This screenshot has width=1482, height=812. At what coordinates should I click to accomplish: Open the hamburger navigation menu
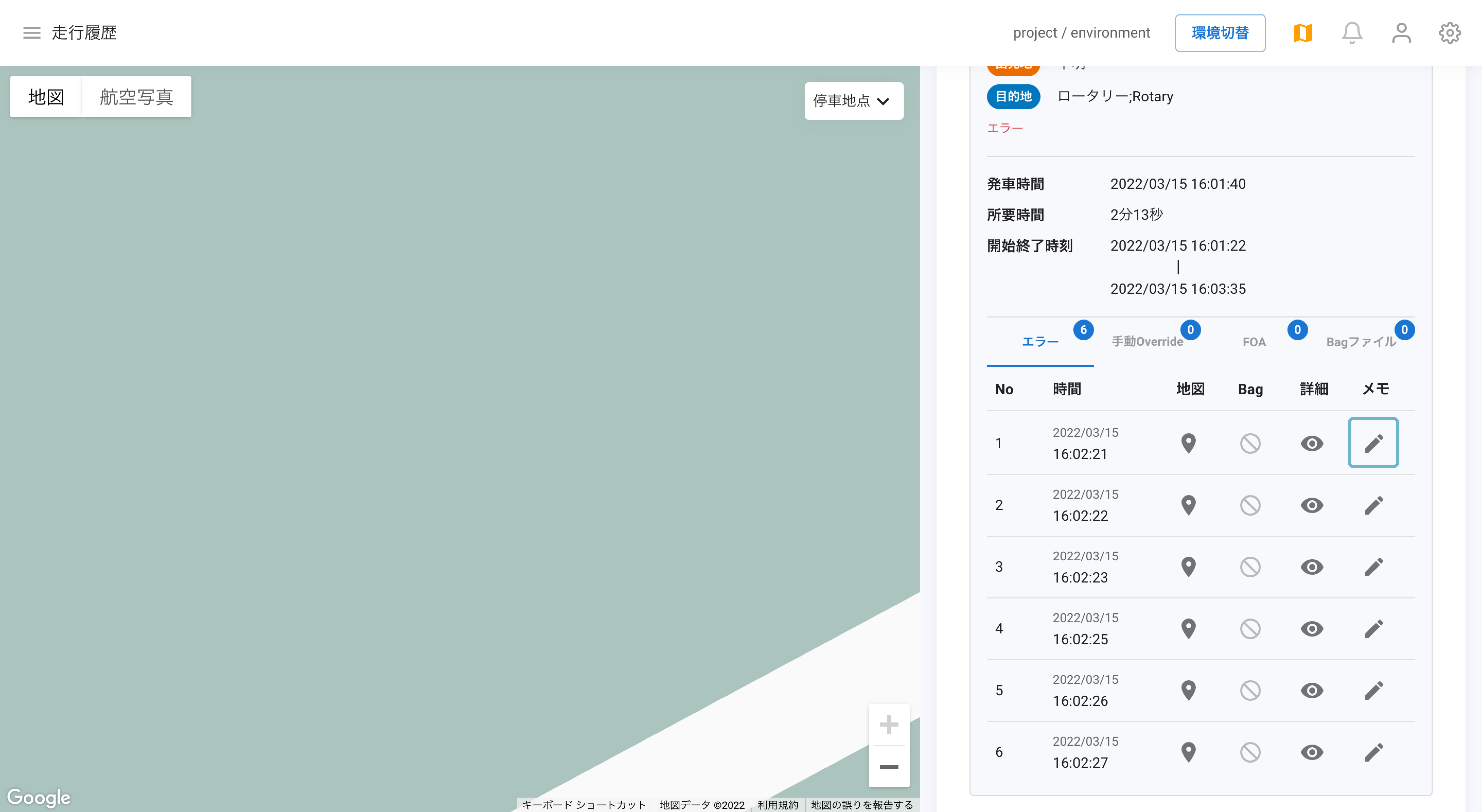[32, 33]
